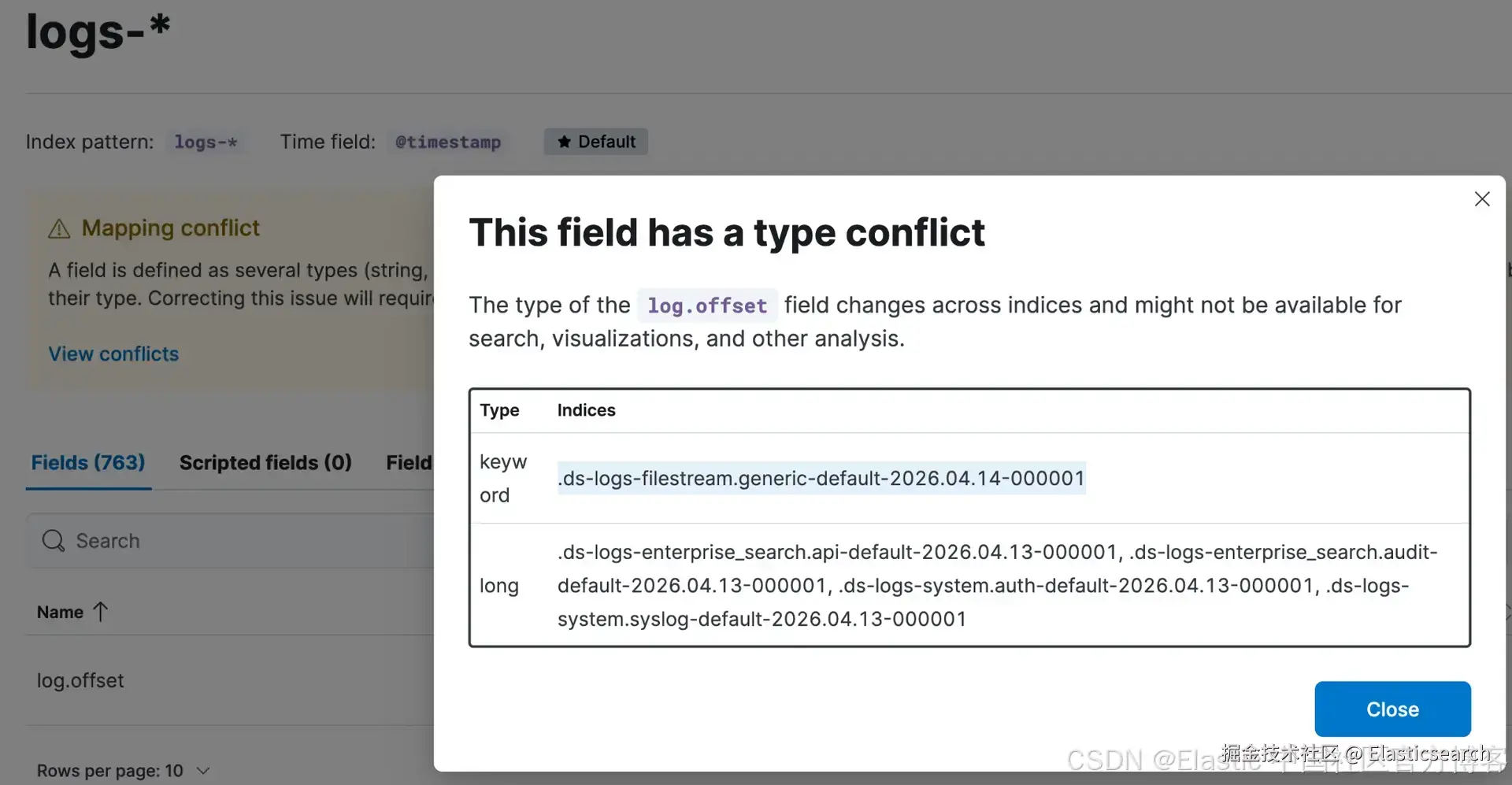Viewport: 1512px width, 785px height.
Task: Close the type conflict dialog via X icon
Action: click(x=1481, y=199)
